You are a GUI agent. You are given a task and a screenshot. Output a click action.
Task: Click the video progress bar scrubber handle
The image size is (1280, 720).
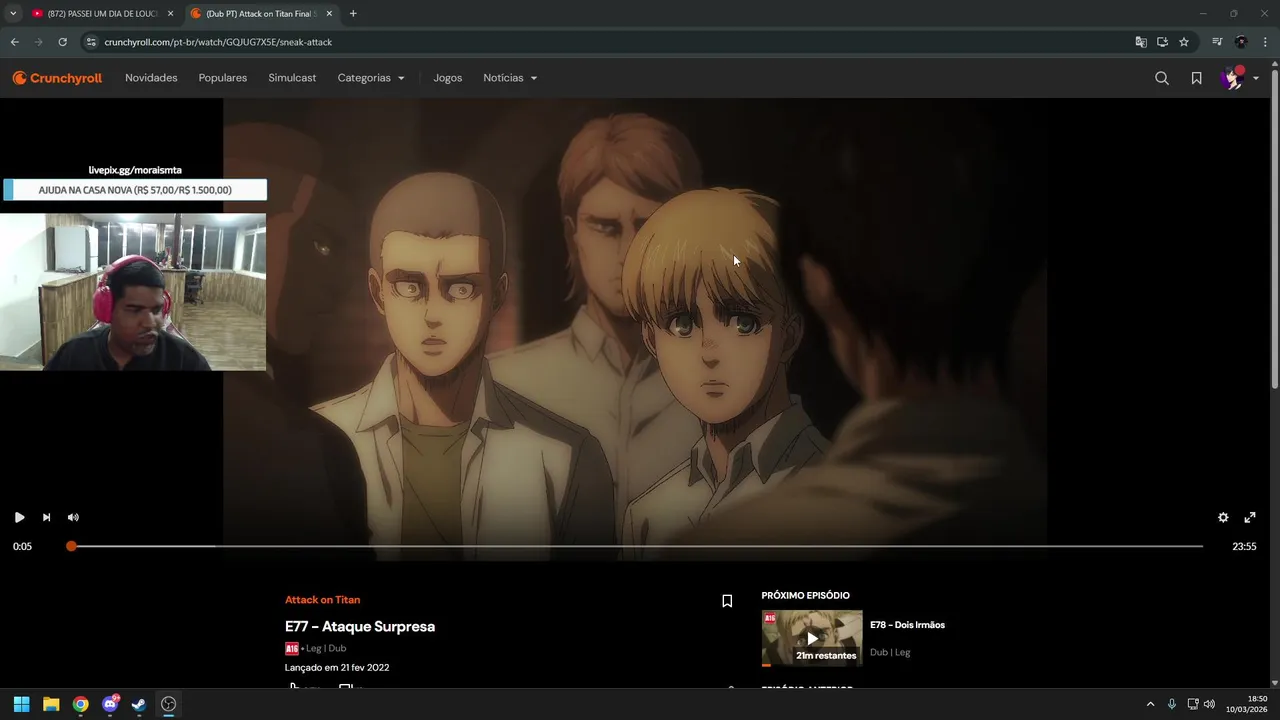pos(71,546)
